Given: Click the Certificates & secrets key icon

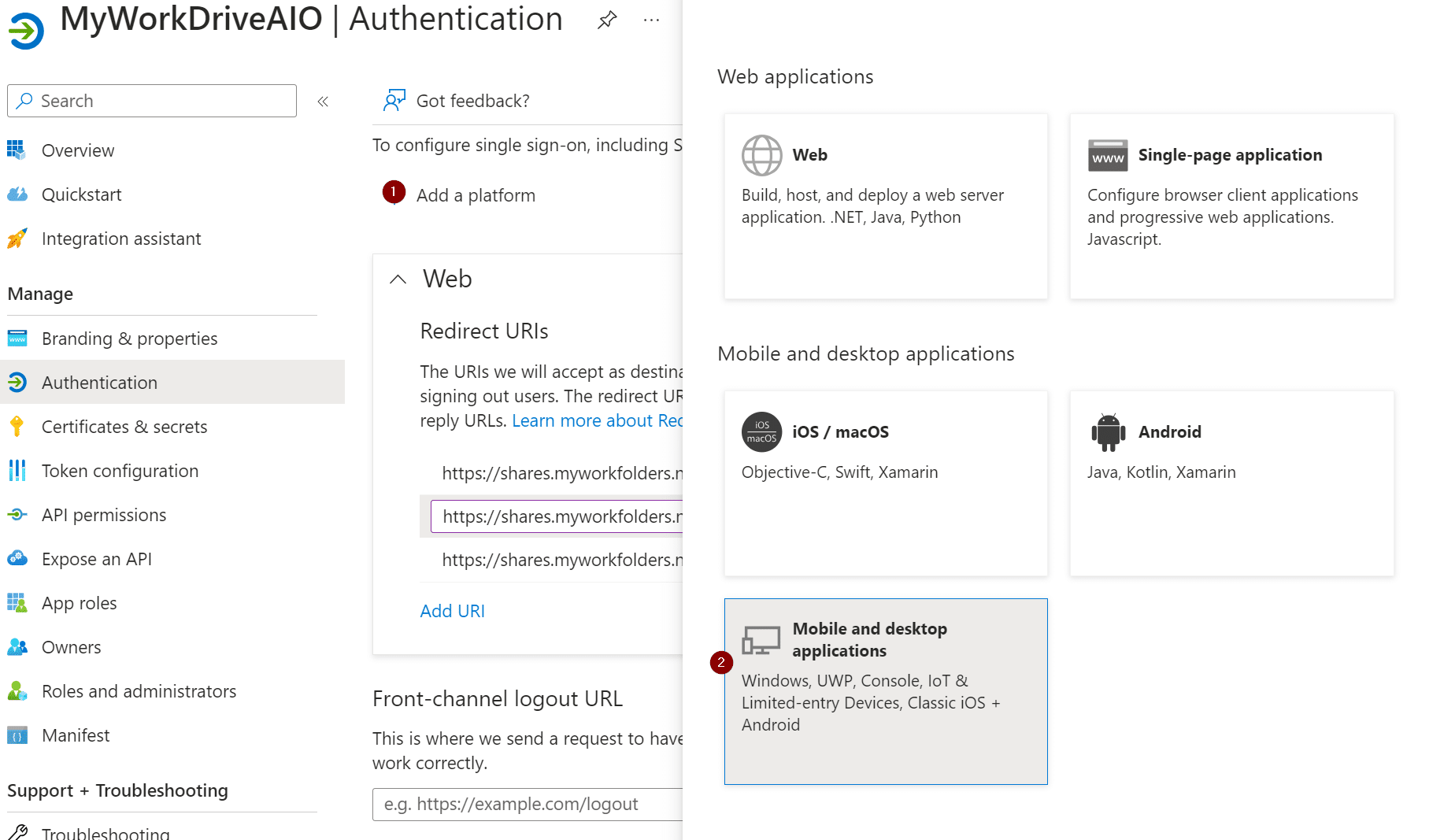Looking at the screenshot, I should pos(17,426).
